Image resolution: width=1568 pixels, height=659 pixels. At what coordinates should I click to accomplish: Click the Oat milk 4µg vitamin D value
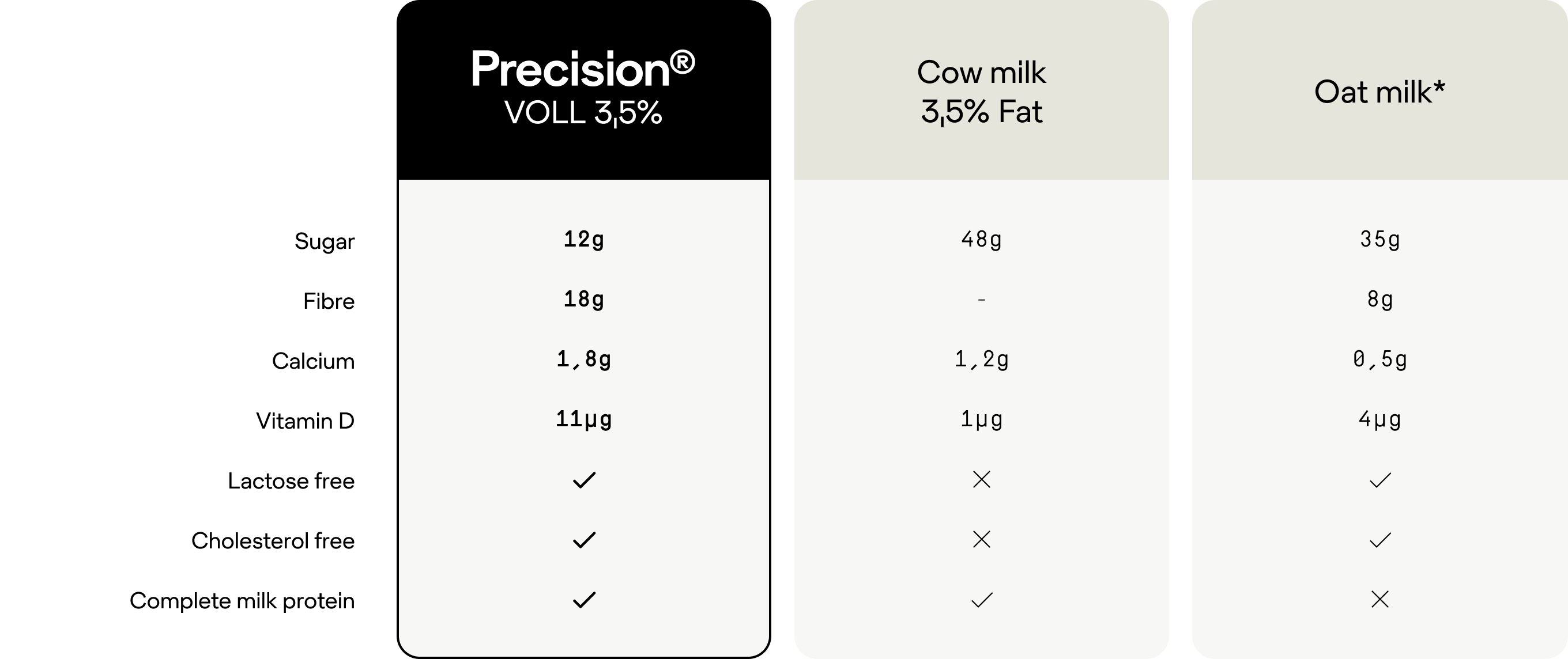pyautogui.click(x=1380, y=420)
